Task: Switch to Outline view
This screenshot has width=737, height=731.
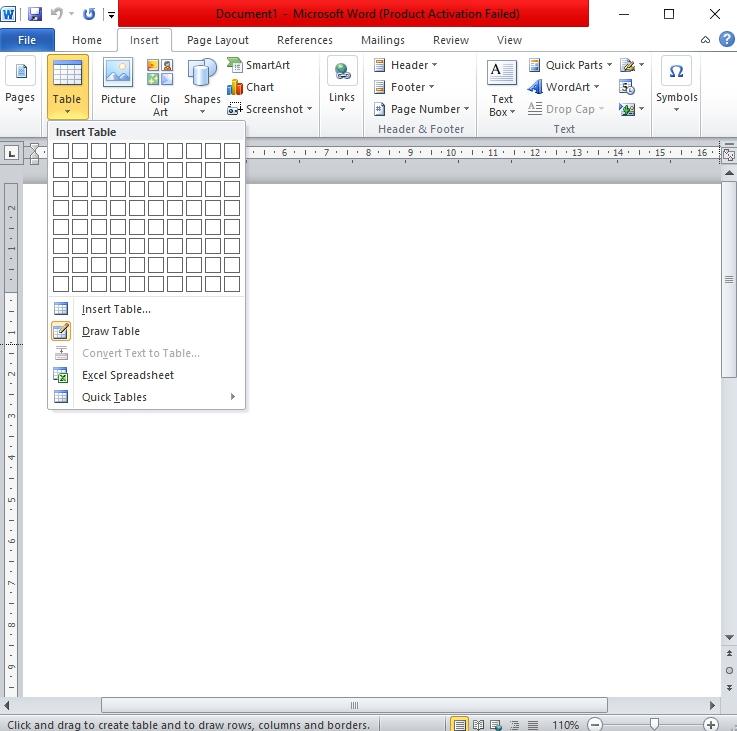Action: pyautogui.click(x=515, y=724)
